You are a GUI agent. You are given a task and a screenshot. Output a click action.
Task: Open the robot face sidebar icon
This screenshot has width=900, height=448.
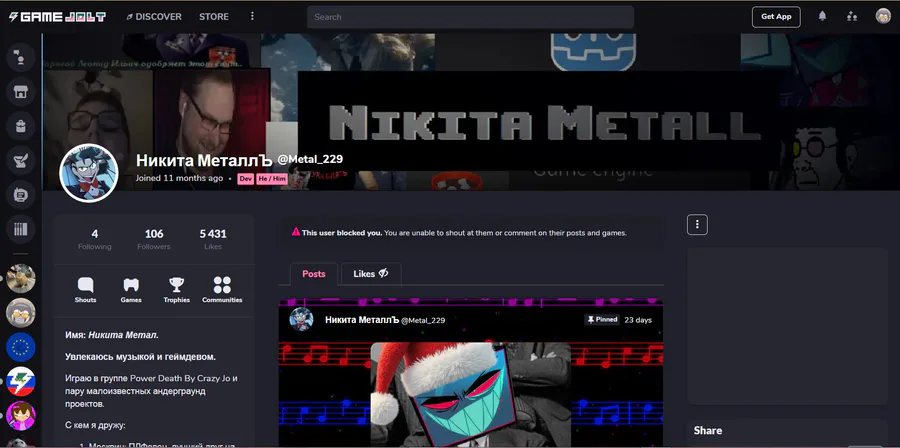coord(21,195)
